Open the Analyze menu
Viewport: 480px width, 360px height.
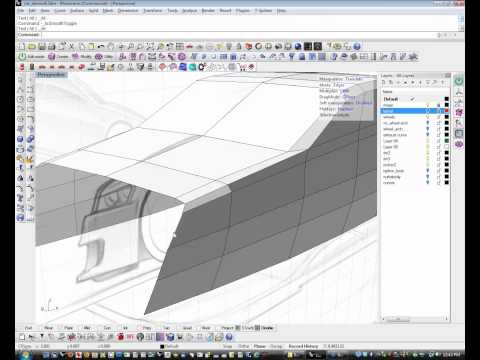190,11
